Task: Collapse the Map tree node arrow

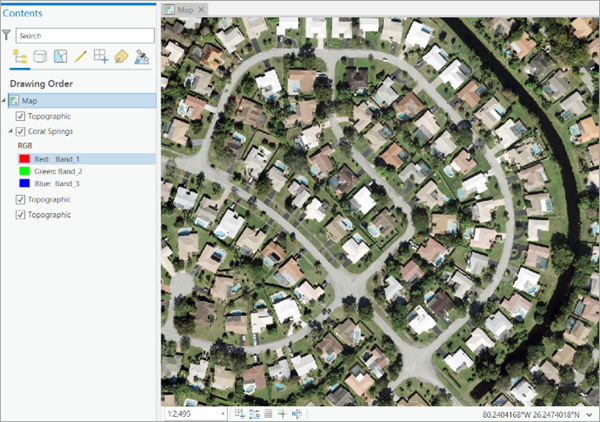Action: (5, 101)
